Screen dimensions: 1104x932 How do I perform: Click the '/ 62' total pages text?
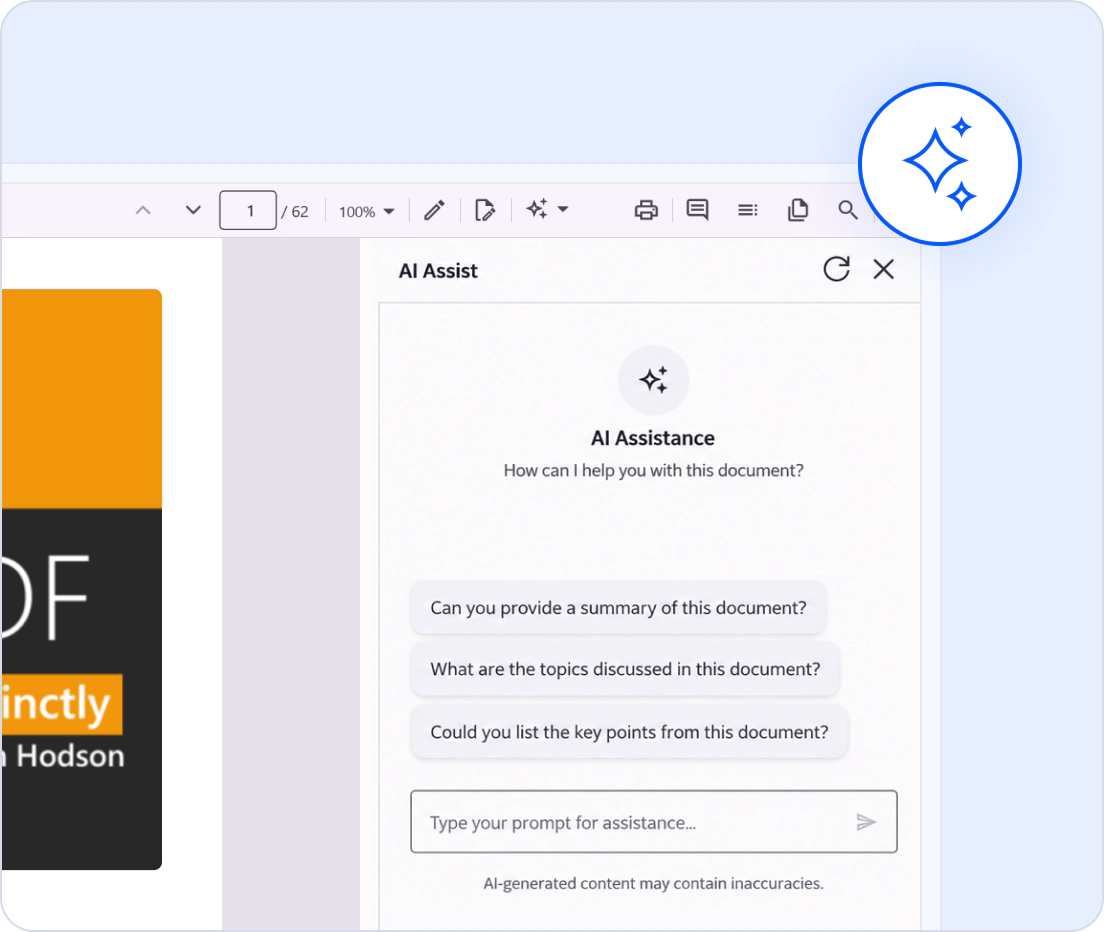click(295, 212)
